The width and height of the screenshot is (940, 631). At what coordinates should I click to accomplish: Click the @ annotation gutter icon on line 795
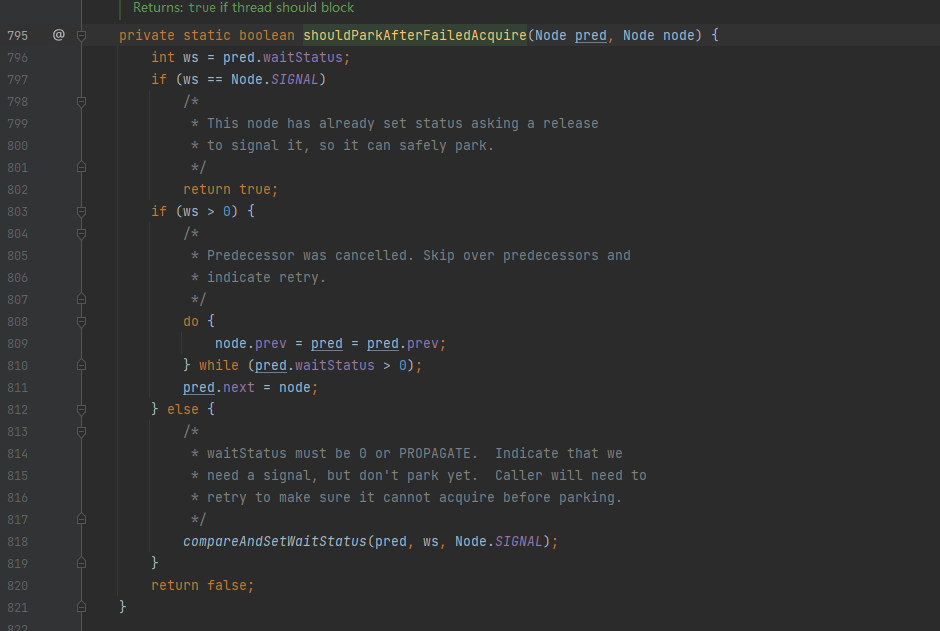click(58, 35)
